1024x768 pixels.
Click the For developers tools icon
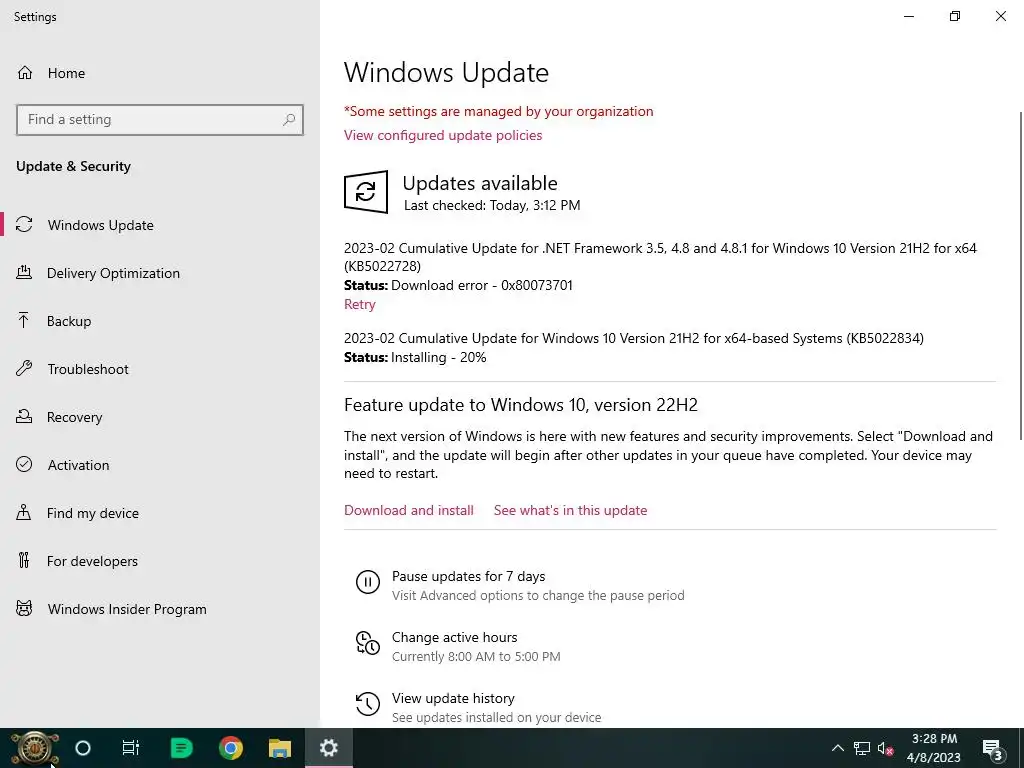tap(24, 560)
